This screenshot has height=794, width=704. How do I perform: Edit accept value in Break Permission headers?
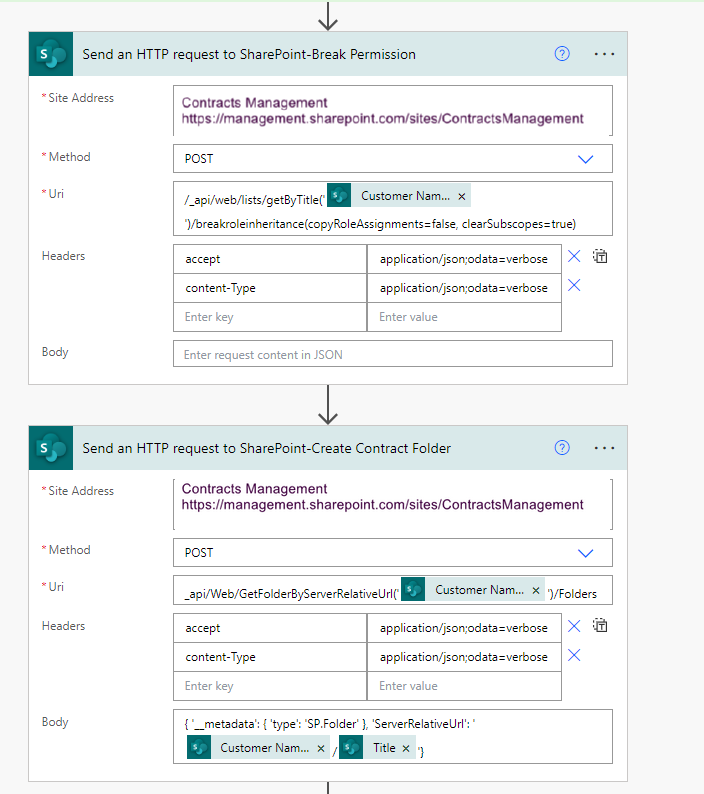(x=464, y=259)
